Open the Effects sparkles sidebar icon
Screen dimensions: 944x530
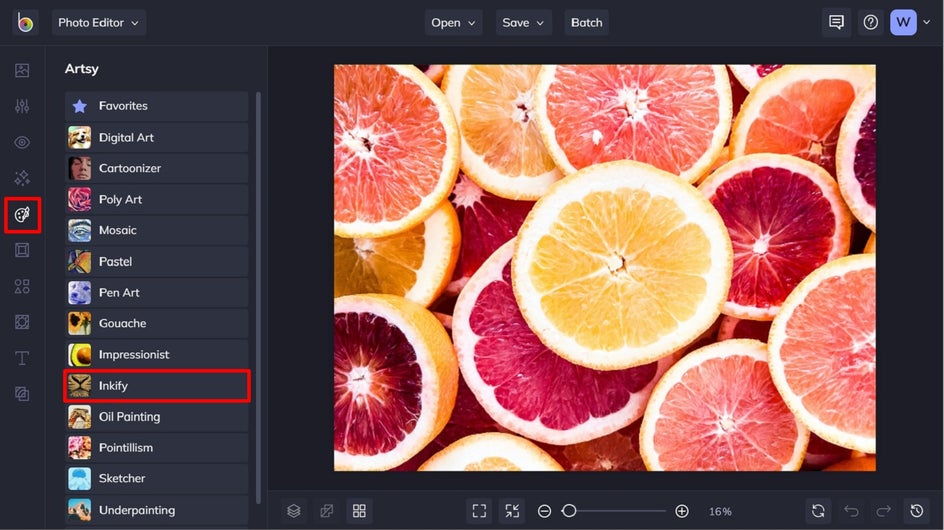click(22, 178)
